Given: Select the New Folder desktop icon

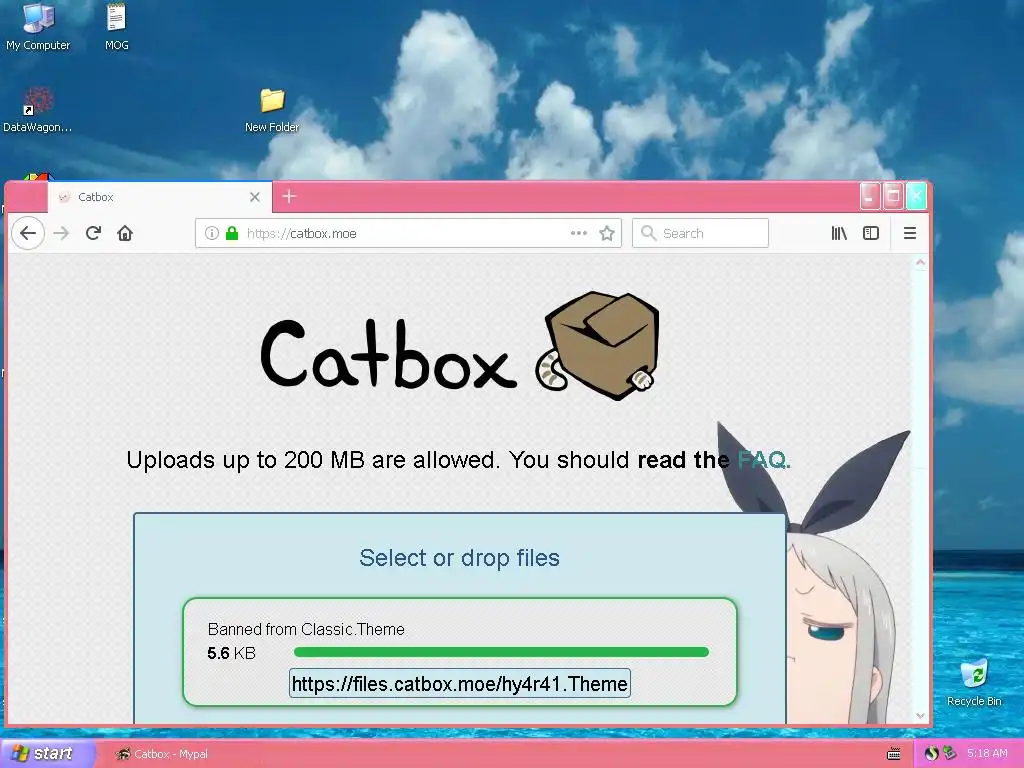Looking at the screenshot, I should pyautogui.click(x=272, y=109).
